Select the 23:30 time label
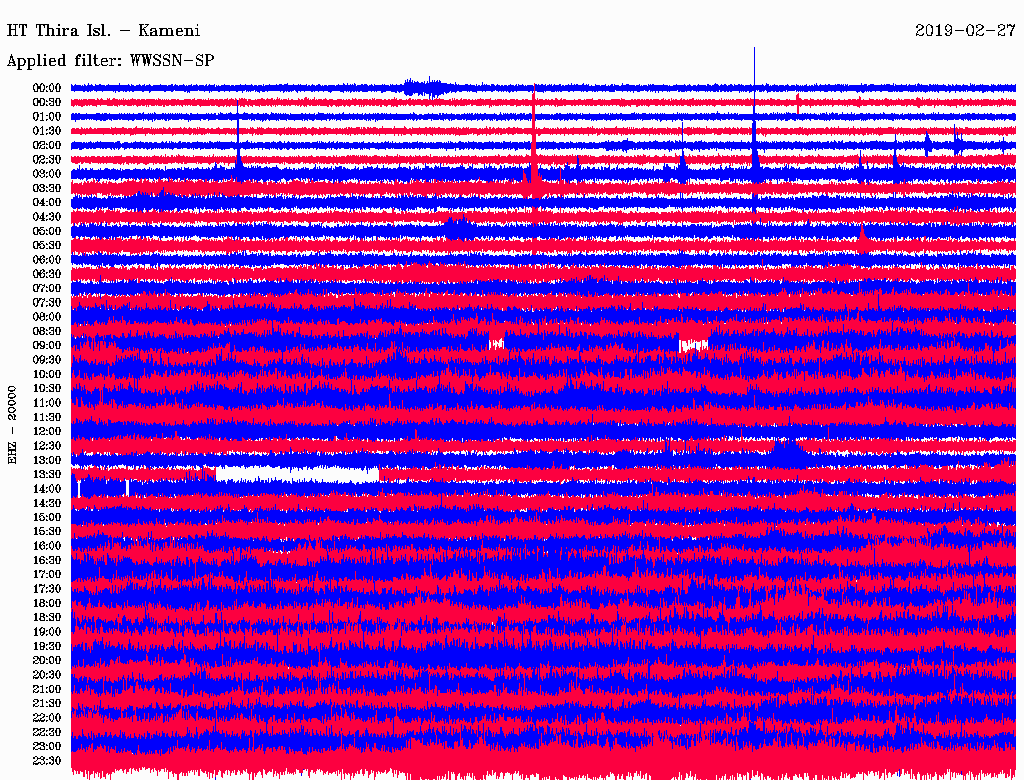The width and height of the screenshot is (1024, 780). (47, 761)
